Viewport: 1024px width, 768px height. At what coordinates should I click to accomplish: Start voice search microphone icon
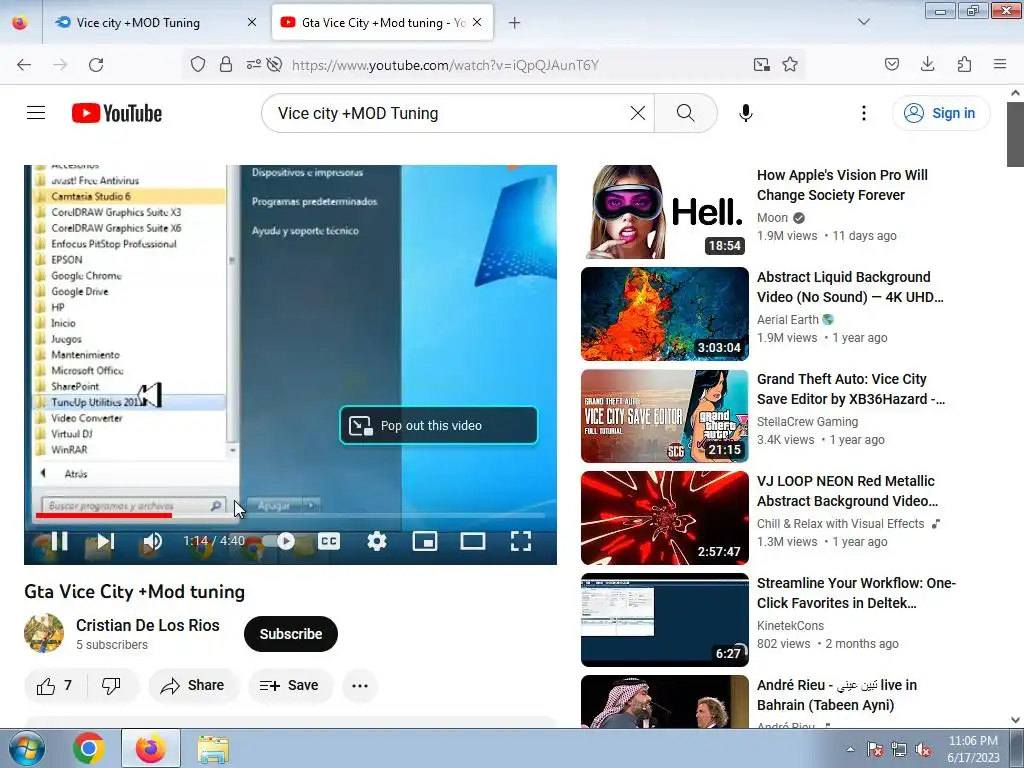pos(746,113)
